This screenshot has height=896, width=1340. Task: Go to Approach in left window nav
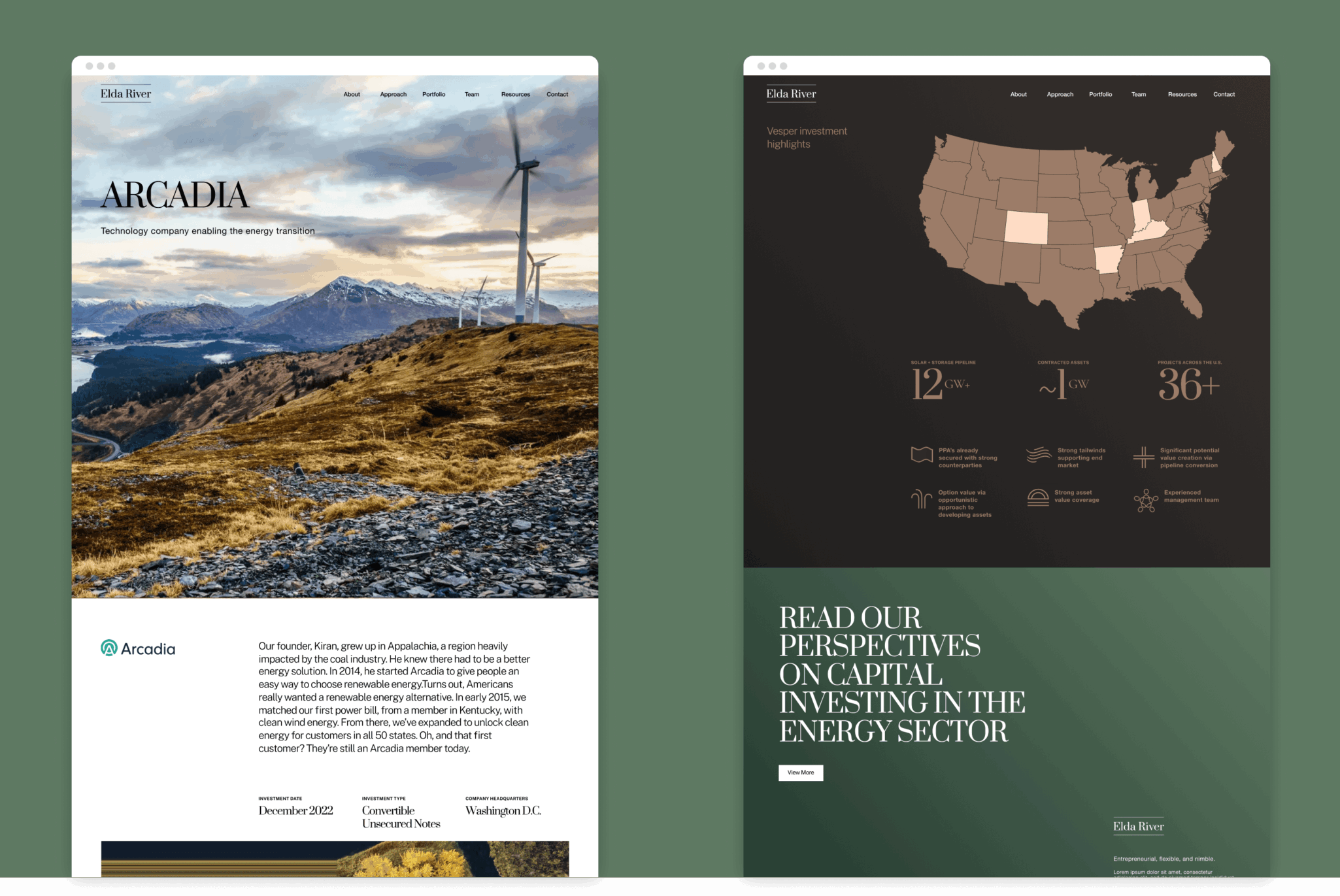coord(393,94)
